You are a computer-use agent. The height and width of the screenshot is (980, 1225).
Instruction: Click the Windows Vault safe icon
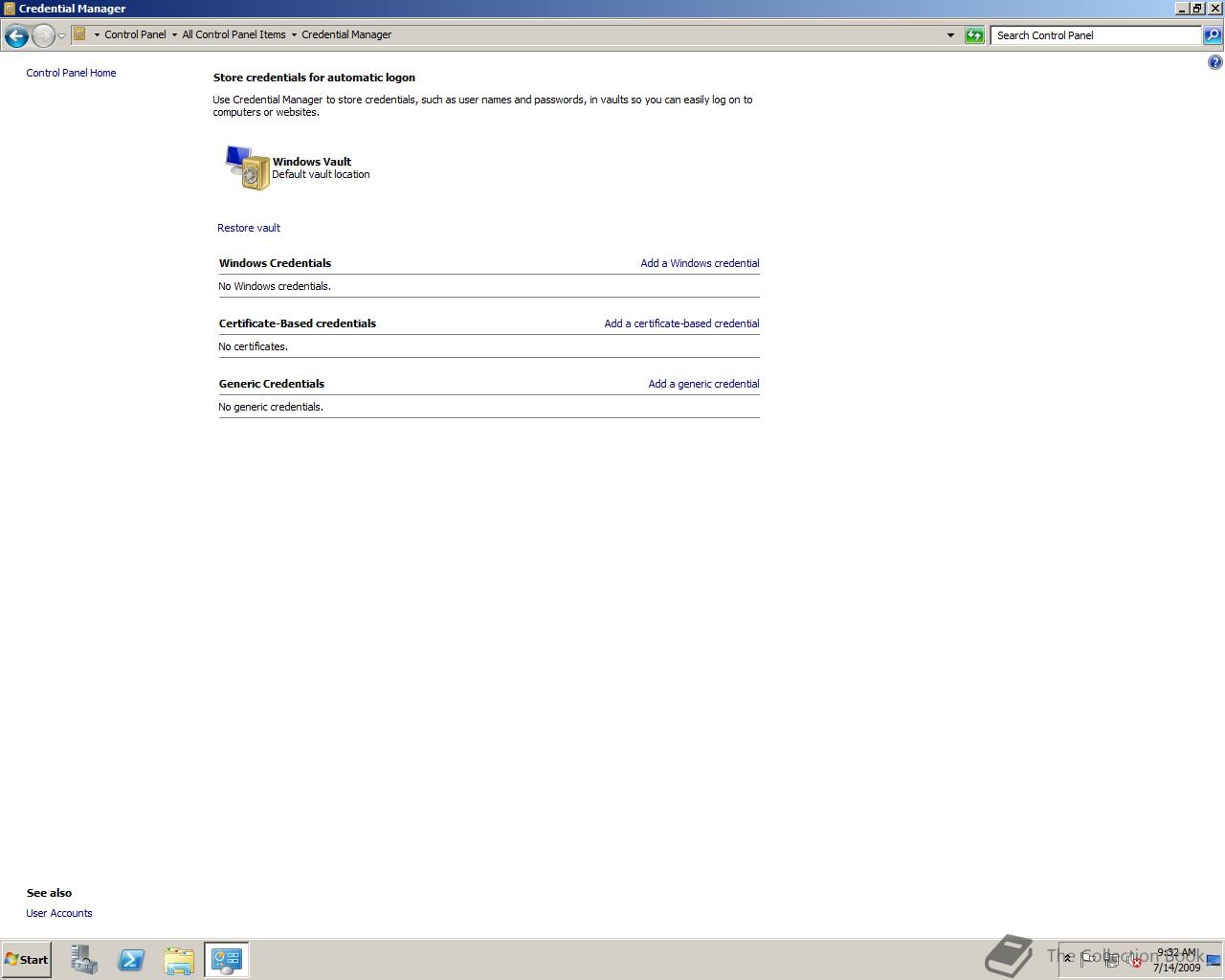click(248, 167)
